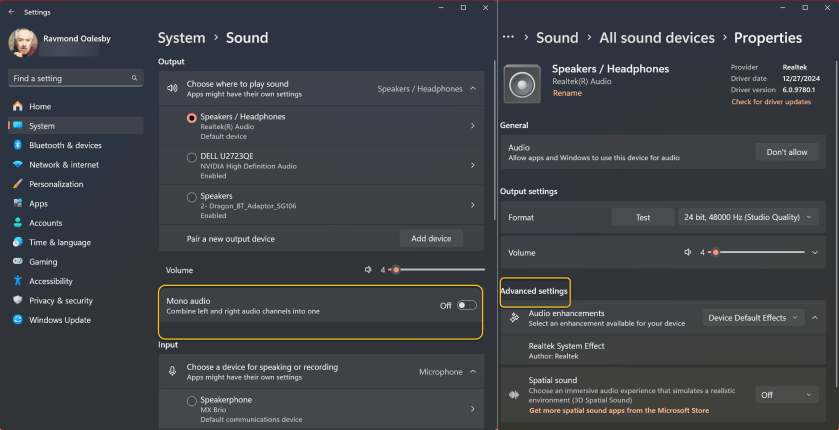This screenshot has height=430, width=839.
Task: Select Accessibility in the sidebar
Action: [57, 281]
